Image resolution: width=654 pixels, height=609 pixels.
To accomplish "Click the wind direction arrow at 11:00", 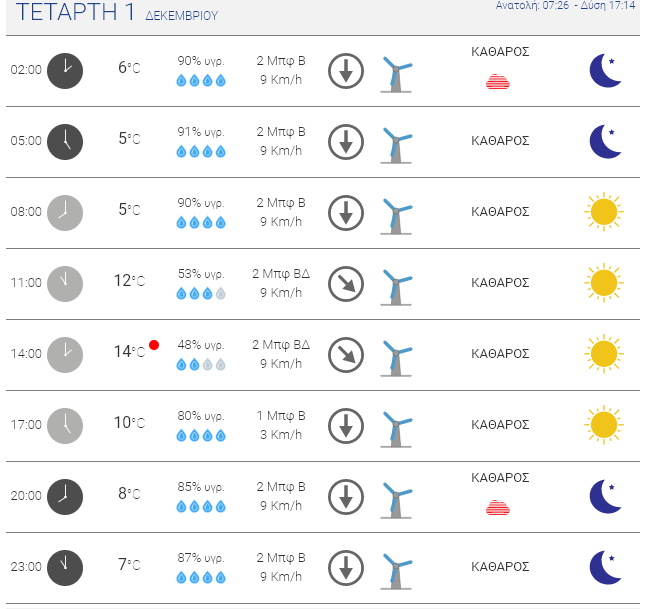I will point(346,284).
